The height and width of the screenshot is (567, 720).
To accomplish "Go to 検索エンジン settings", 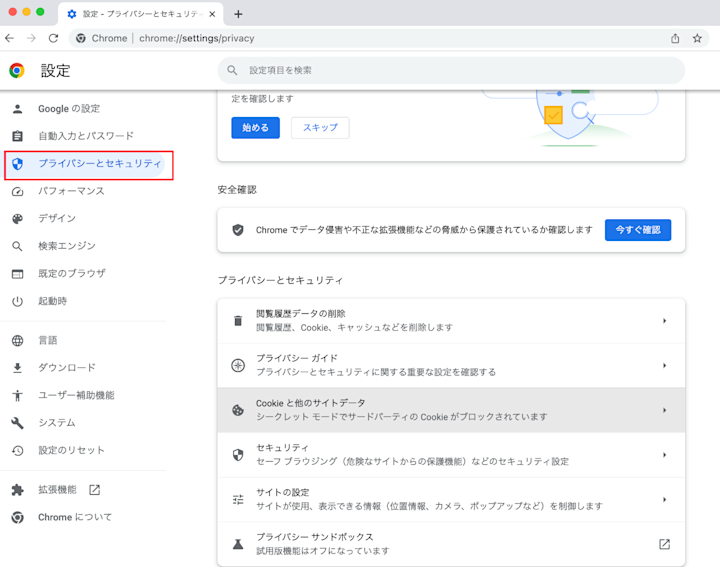I will 67,246.
